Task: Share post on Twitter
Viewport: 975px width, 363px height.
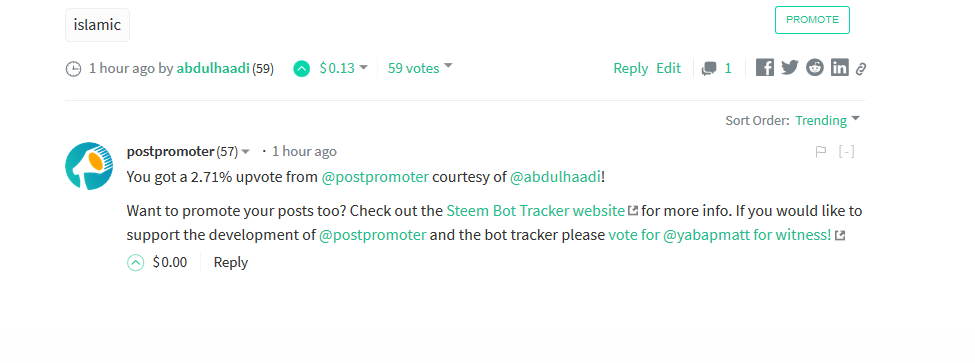Action: point(790,68)
